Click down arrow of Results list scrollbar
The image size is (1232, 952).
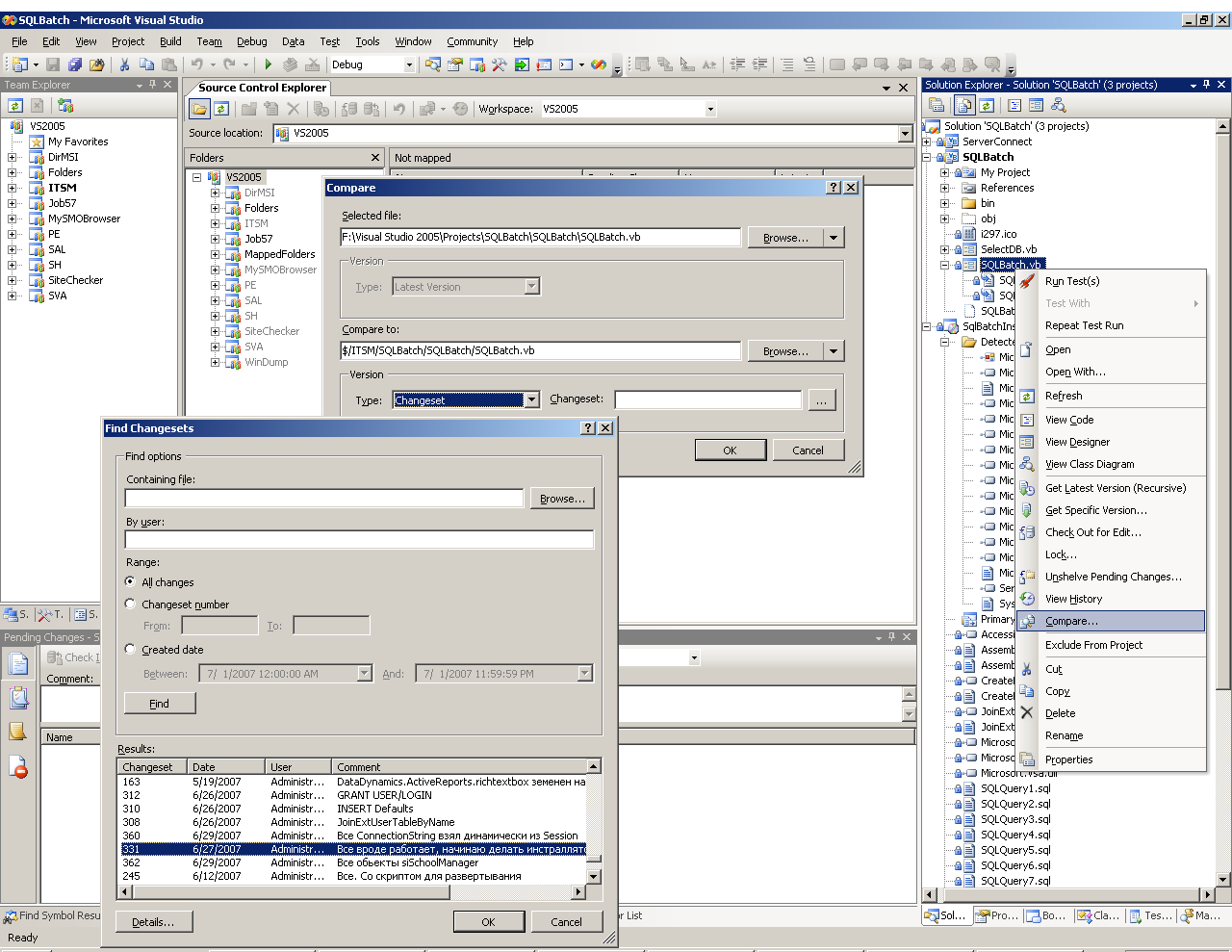coord(594,877)
